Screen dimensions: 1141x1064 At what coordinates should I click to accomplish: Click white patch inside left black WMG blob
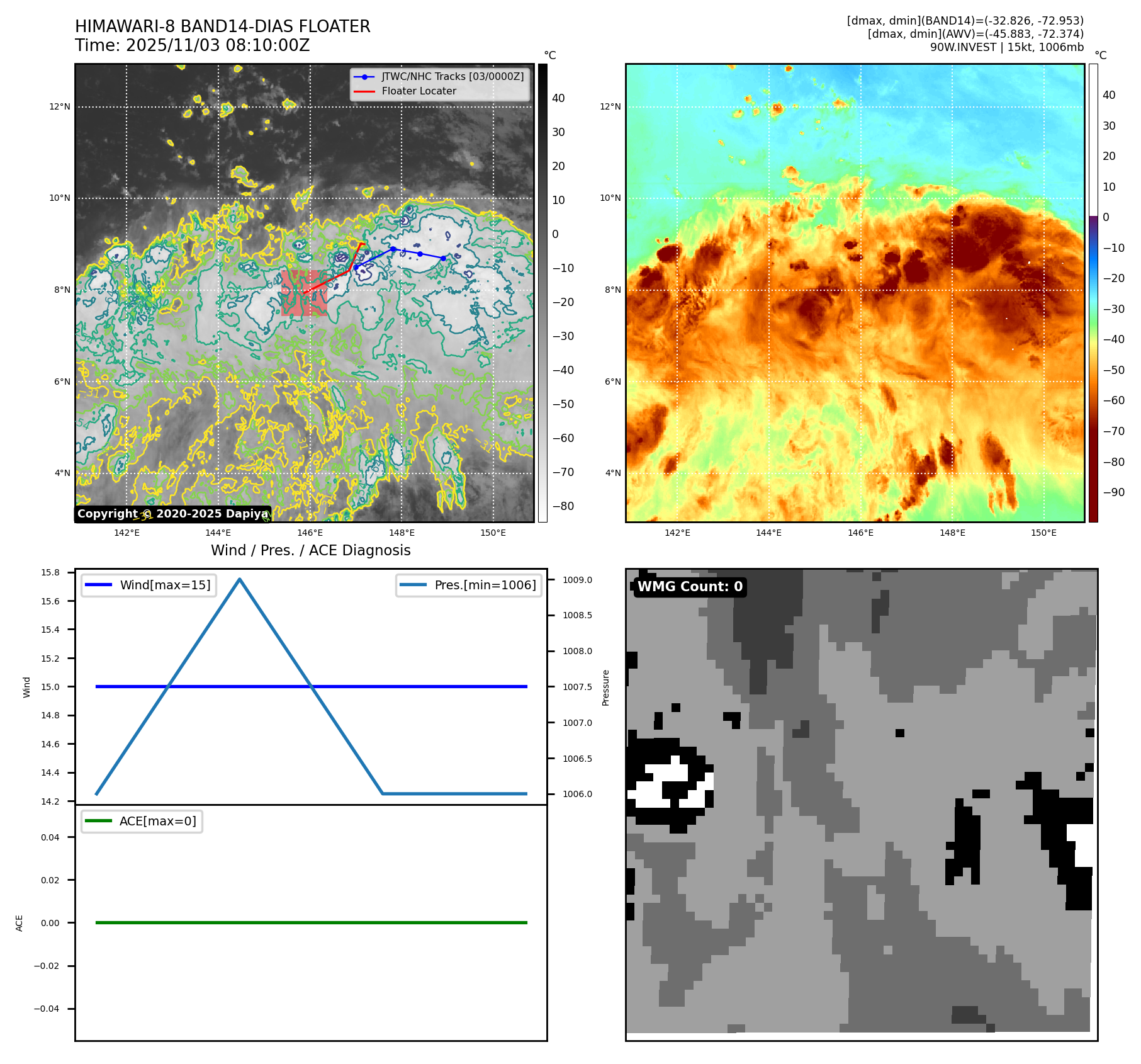651,795
